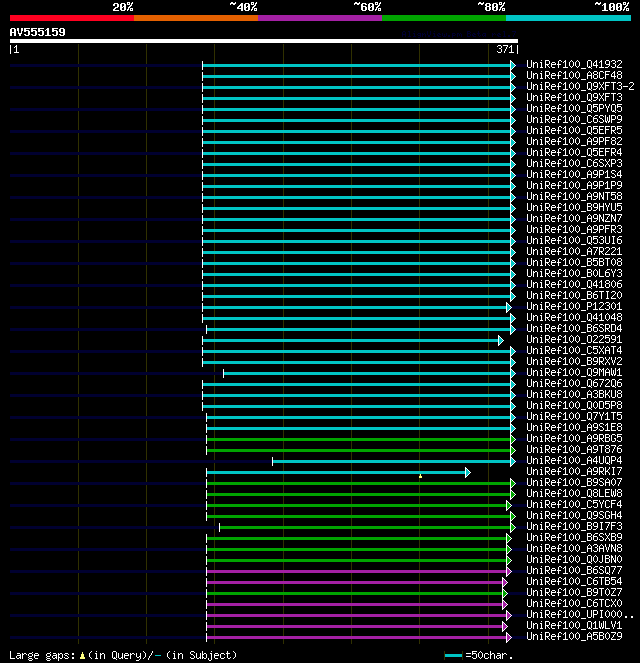Click the UniRef100_B5BT08 label
This screenshot has height=663, width=640.
tap(574, 262)
